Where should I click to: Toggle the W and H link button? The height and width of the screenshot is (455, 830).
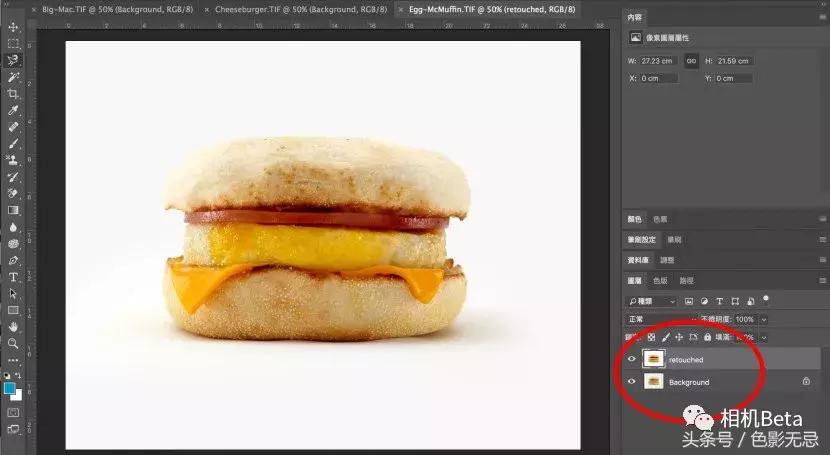click(x=691, y=61)
